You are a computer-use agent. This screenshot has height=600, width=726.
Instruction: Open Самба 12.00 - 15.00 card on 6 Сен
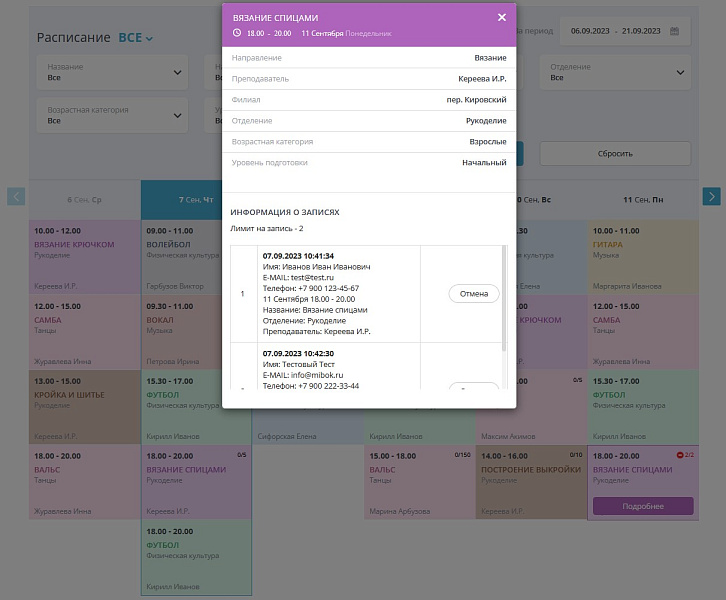pos(84,332)
